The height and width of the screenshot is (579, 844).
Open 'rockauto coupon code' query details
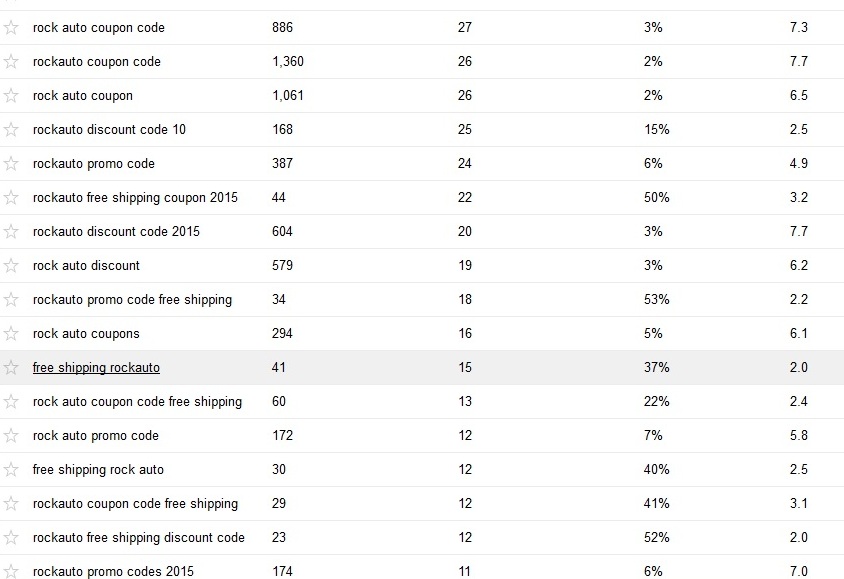(x=96, y=62)
